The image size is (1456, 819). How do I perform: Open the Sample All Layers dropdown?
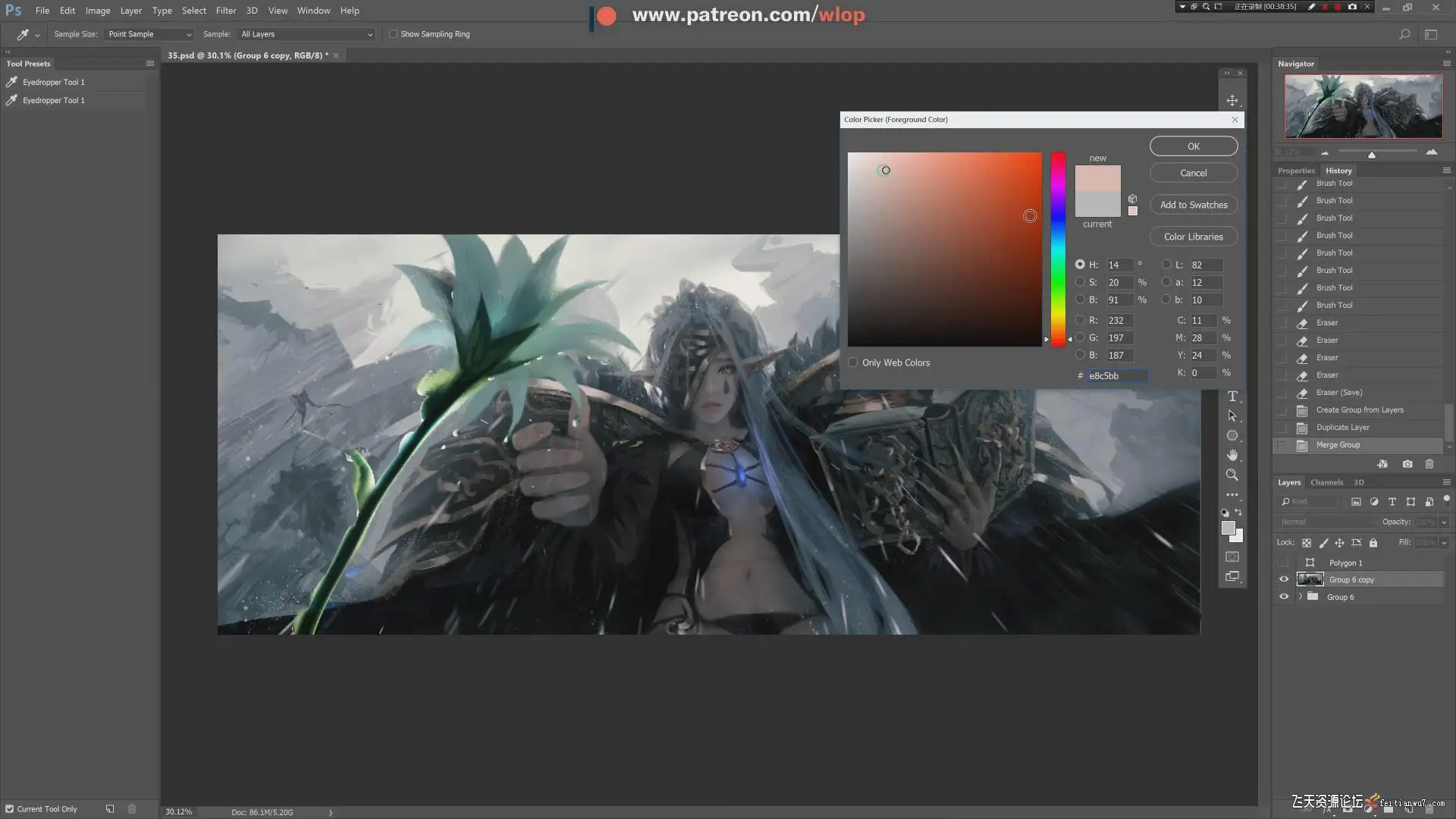coord(306,34)
